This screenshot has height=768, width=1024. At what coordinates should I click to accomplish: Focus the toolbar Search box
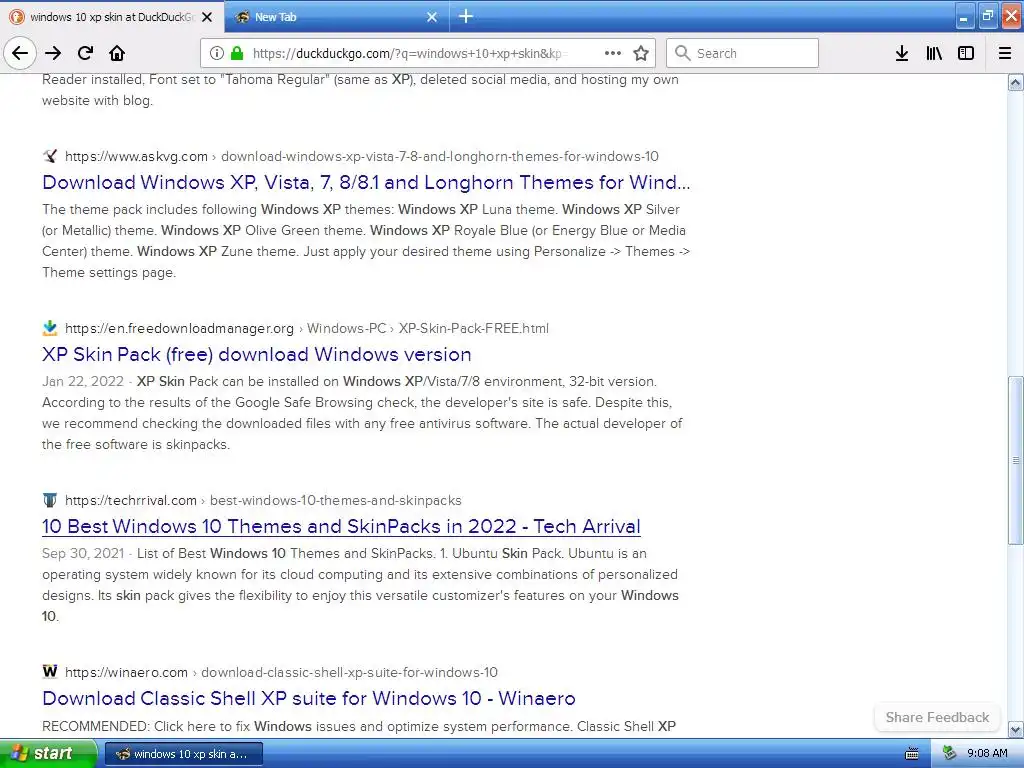742,53
